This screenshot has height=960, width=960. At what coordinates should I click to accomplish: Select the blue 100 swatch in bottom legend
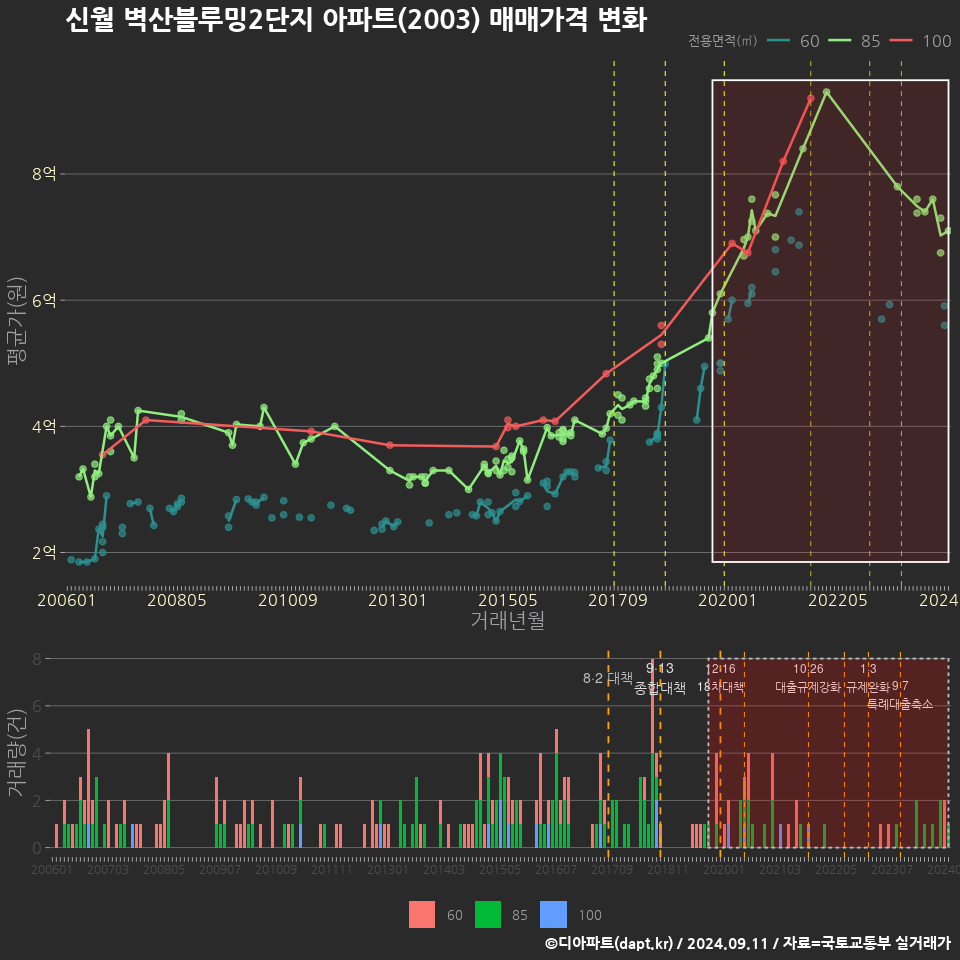point(553,915)
